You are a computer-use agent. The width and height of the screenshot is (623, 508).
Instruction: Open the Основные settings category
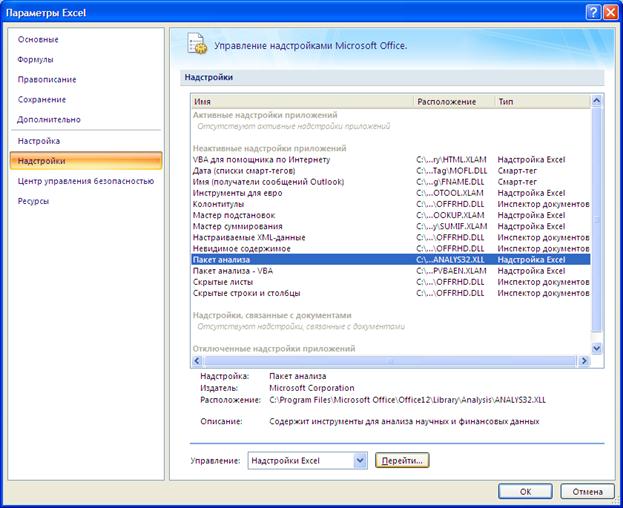(x=38, y=39)
